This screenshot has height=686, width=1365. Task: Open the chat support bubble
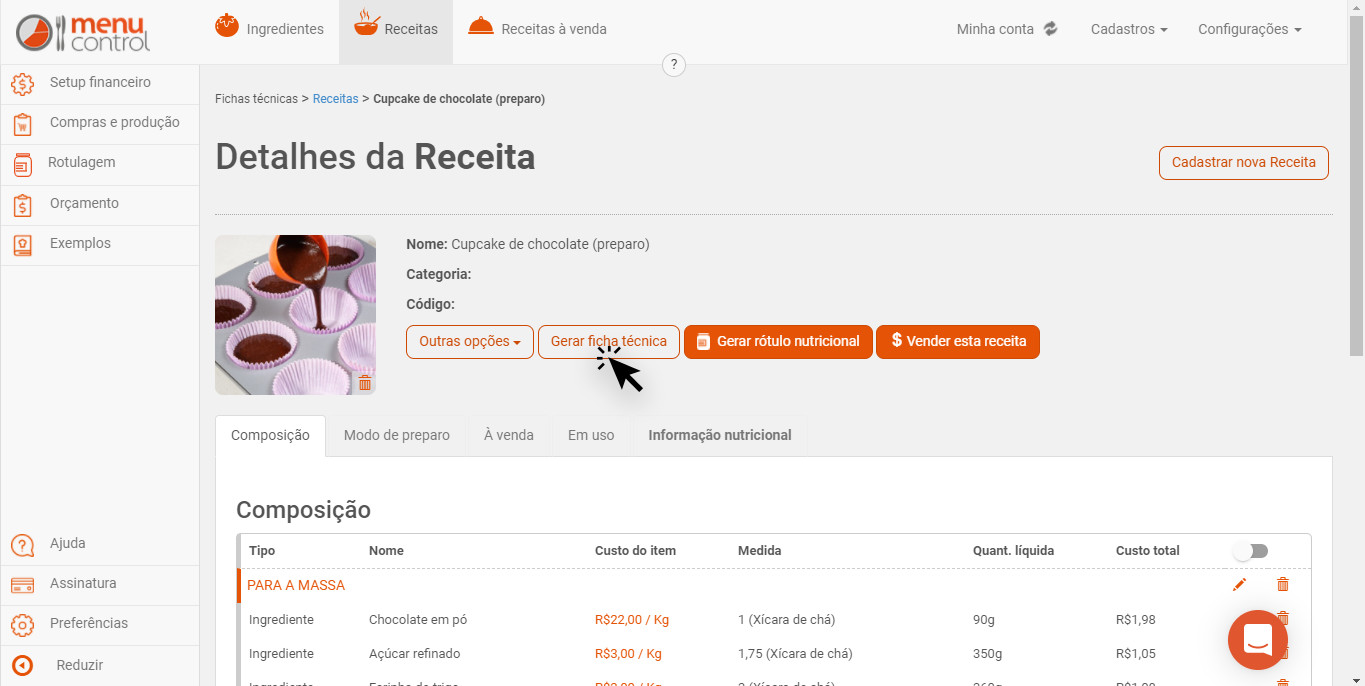click(1258, 640)
